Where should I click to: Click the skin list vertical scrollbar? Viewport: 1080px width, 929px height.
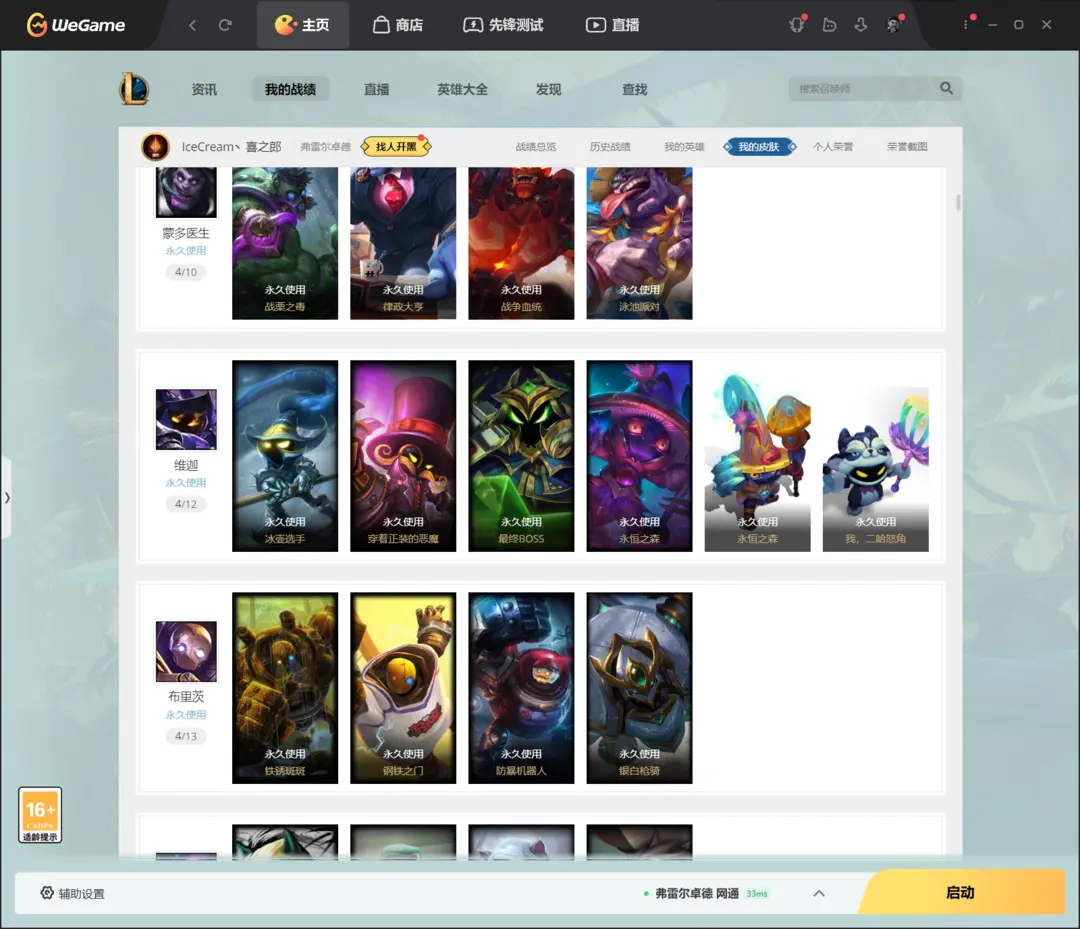[x=958, y=202]
